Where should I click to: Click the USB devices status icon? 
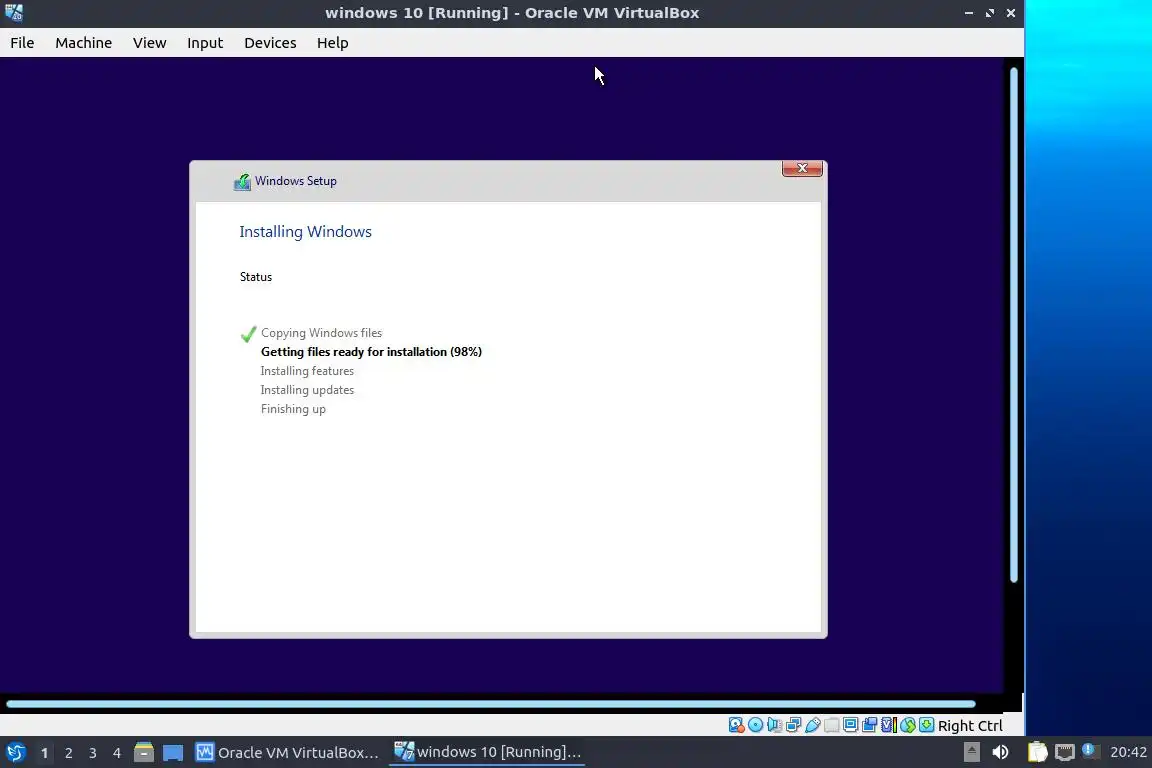point(813,725)
